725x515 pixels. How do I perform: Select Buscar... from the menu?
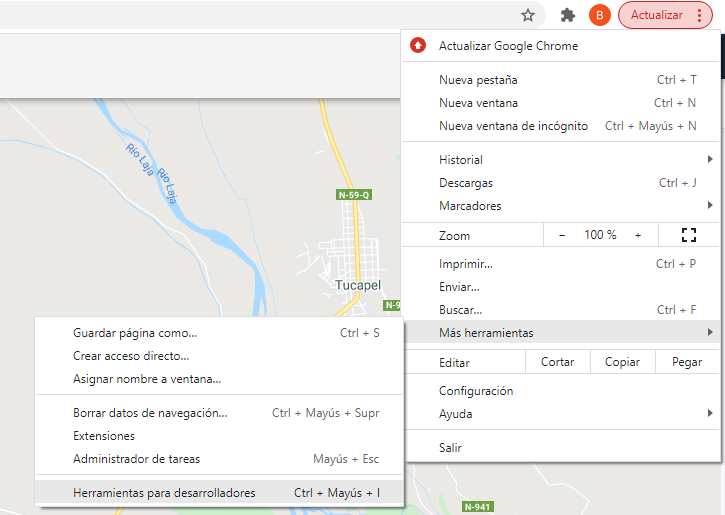point(561,310)
